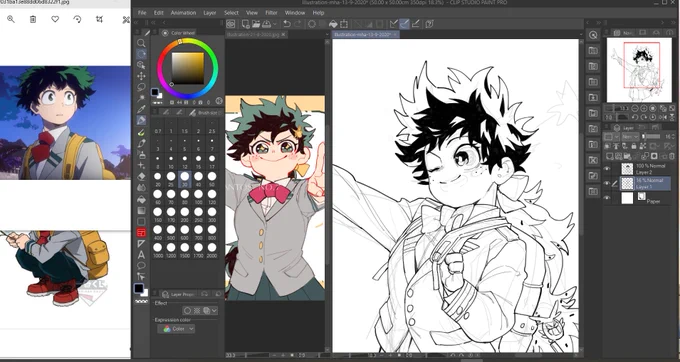This screenshot has width=680, height=362.
Task: Select the Text tool (letter A)
Action: click(x=141, y=255)
